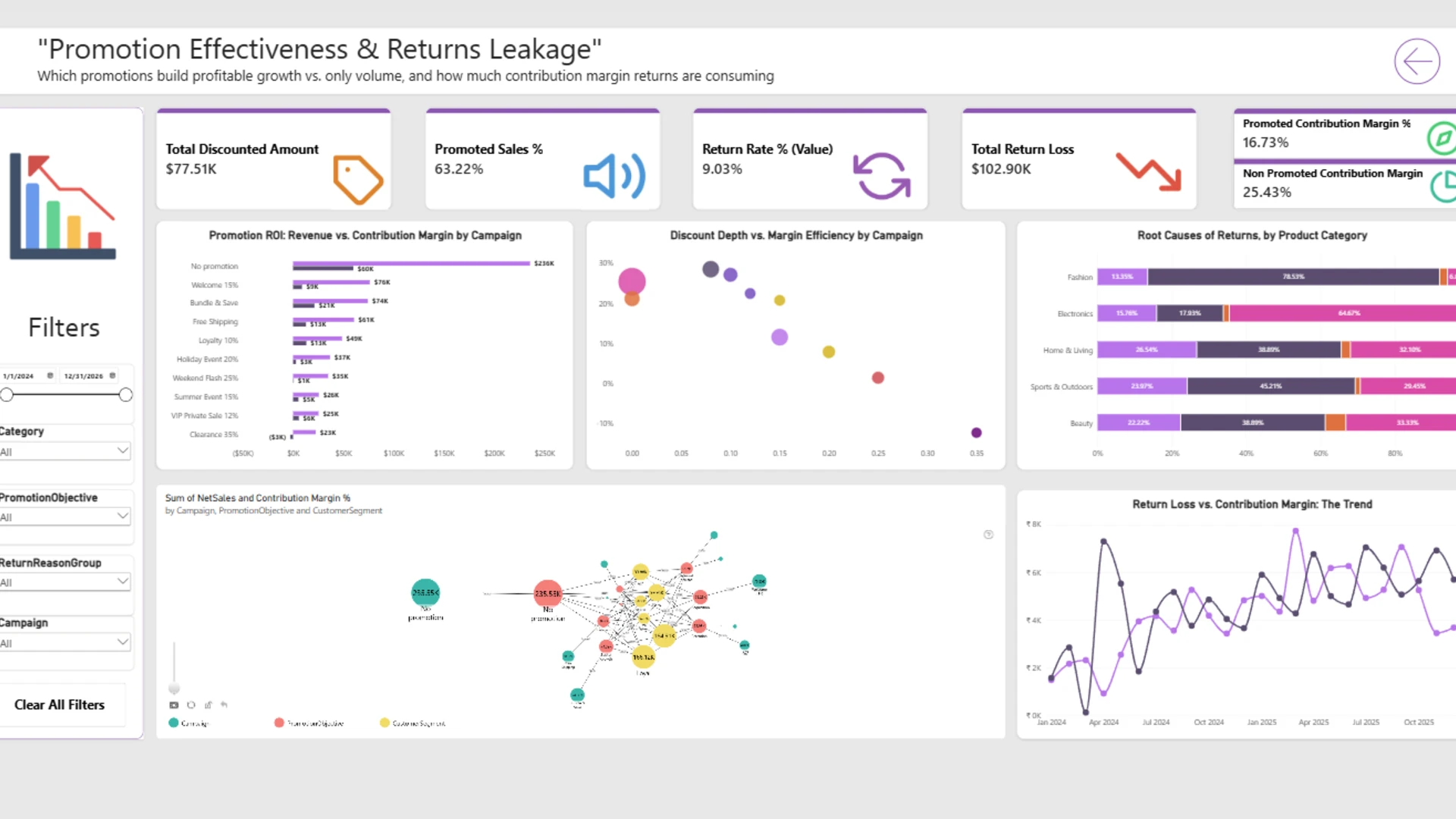Click the Clearance 35% campaign label

(214, 435)
